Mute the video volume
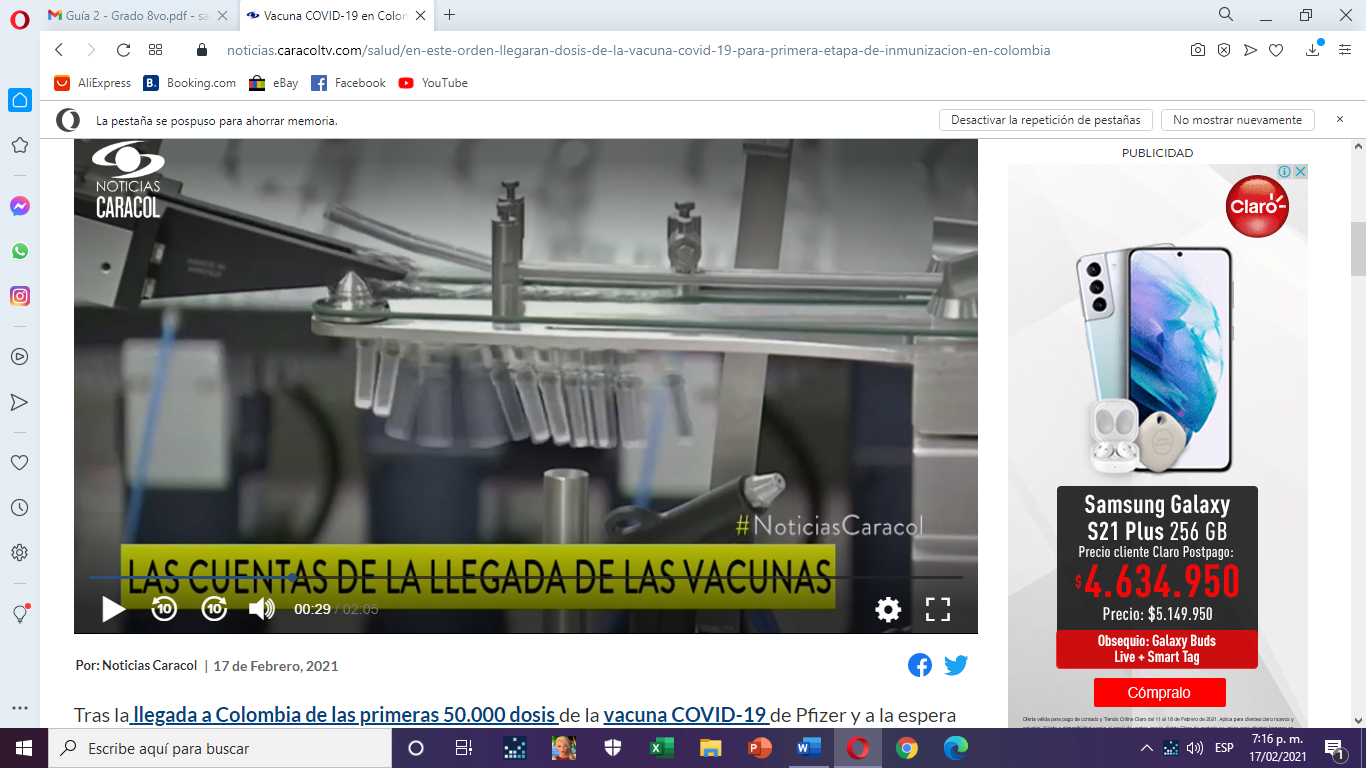The height and width of the screenshot is (768, 1366). [261, 609]
